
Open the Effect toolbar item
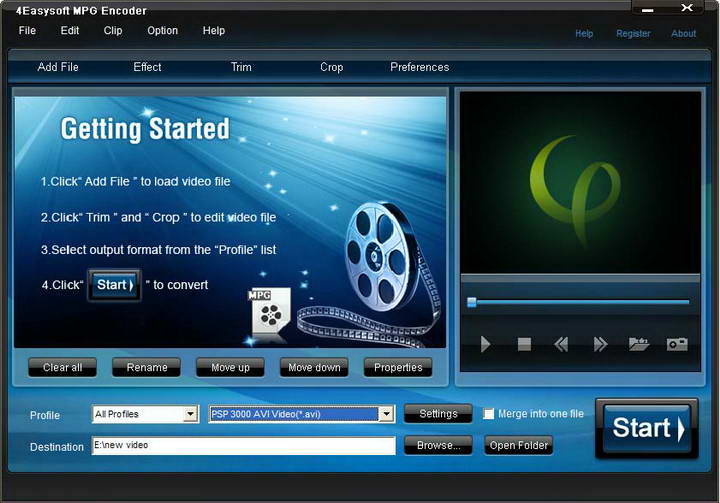pyautogui.click(x=147, y=67)
